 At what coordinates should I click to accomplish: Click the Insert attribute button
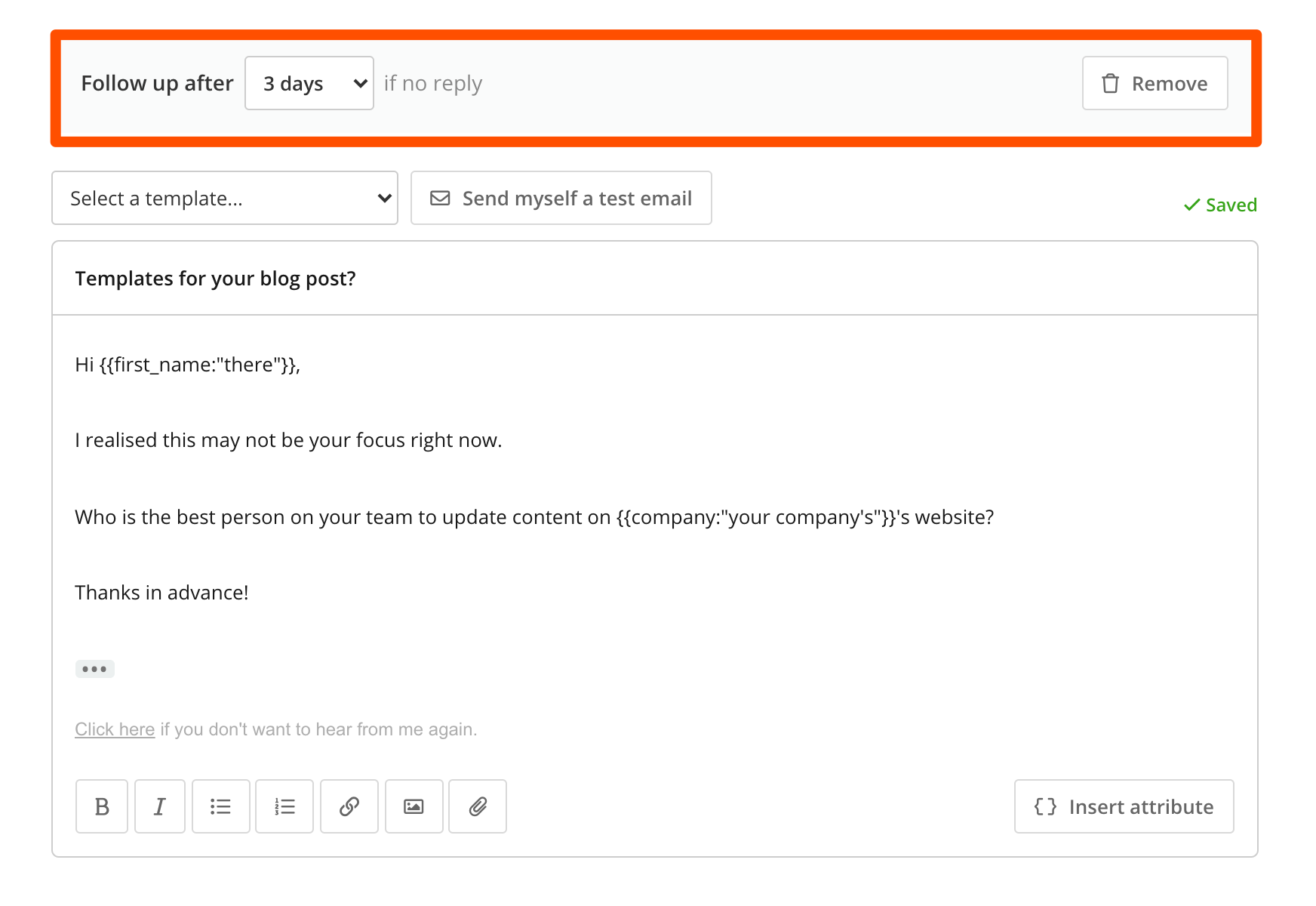tap(1124, 806)
